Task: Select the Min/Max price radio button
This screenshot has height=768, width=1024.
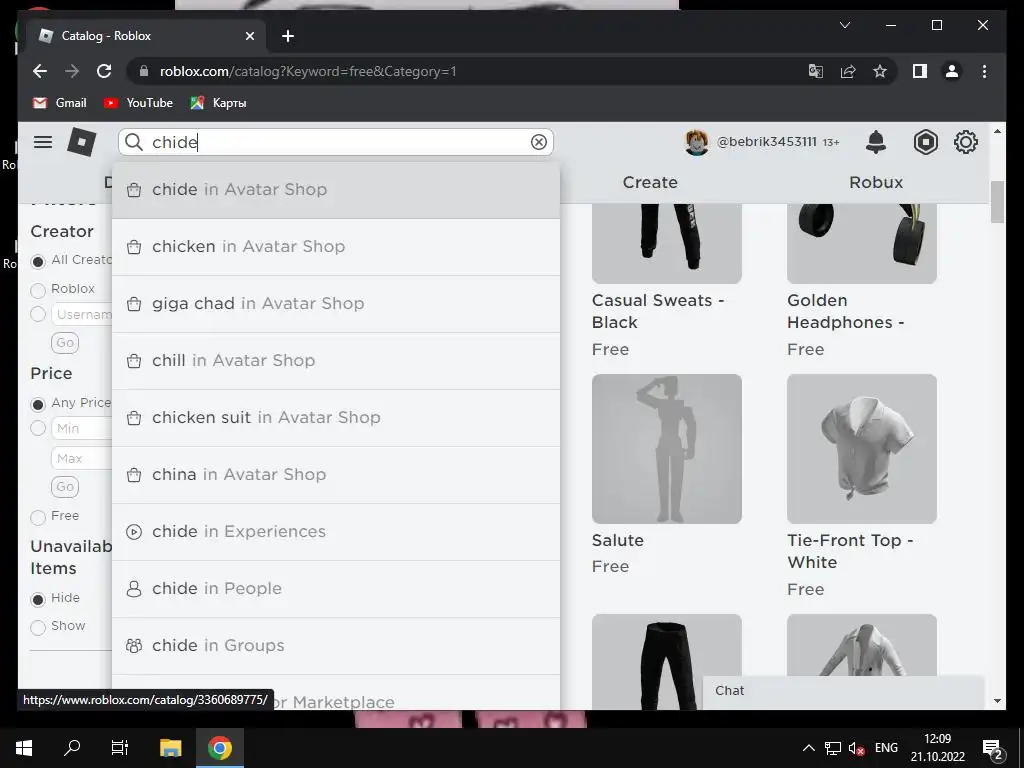Action: pos(38,428)
